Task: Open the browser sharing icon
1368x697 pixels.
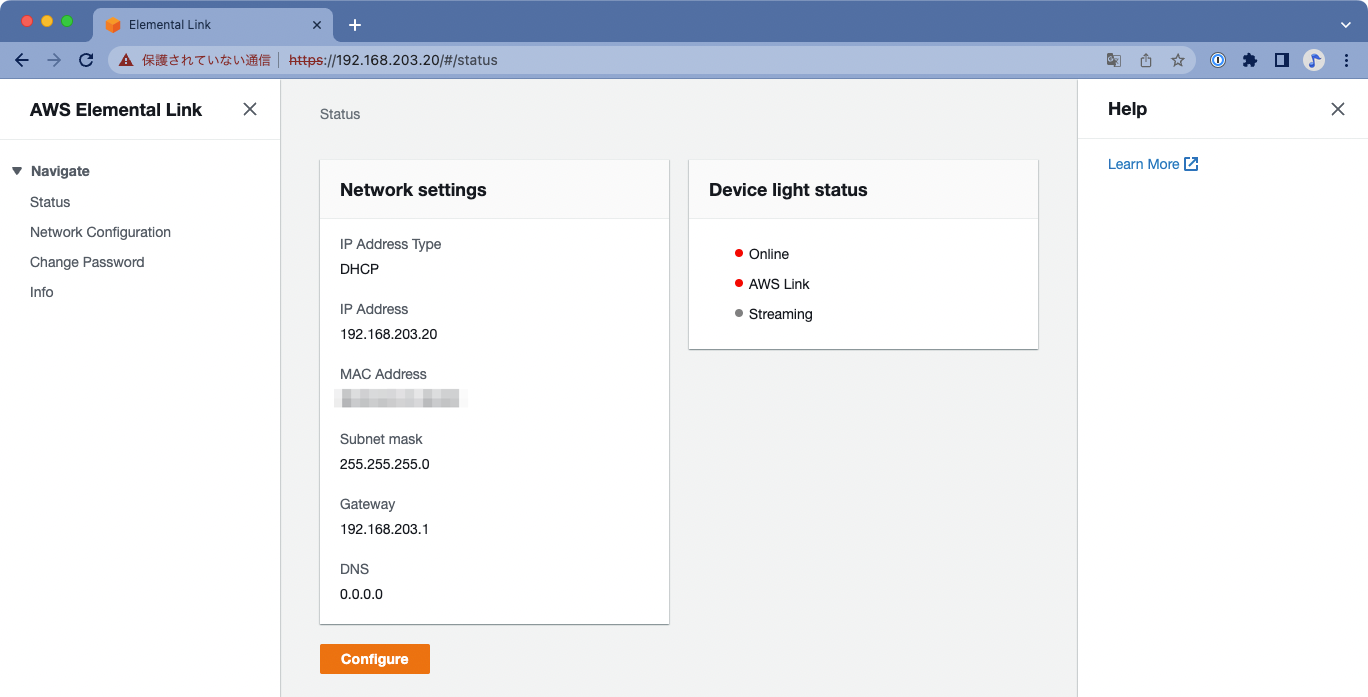Action: 1145,60
